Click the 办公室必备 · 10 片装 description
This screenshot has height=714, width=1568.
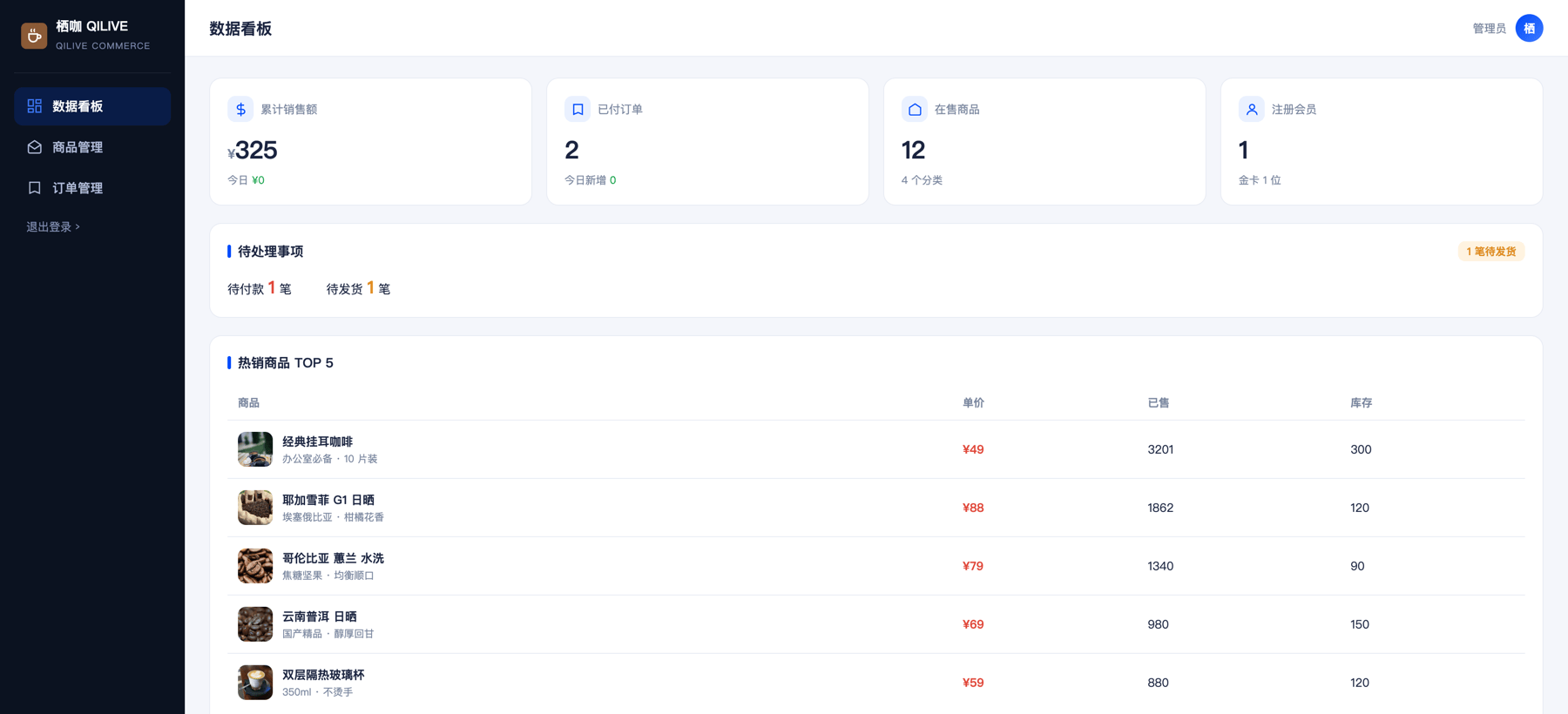(x=329, y=459)
